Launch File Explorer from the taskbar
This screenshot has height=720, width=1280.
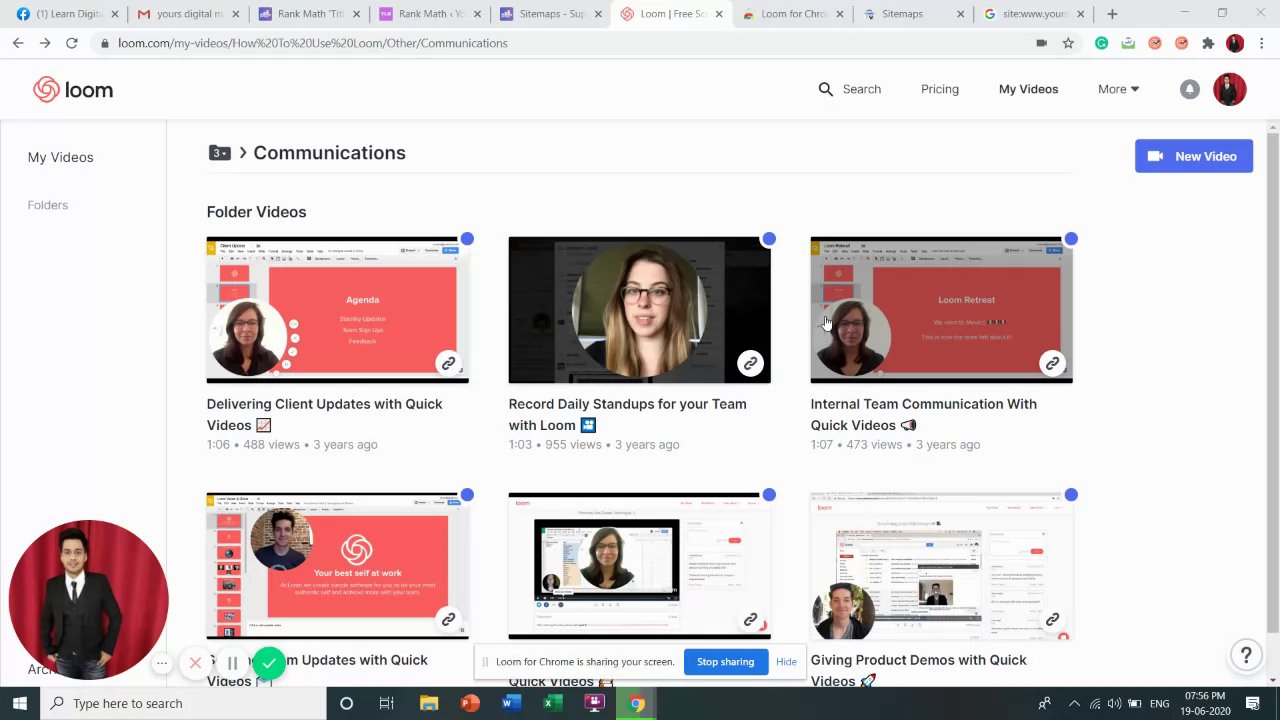(428, 703)
